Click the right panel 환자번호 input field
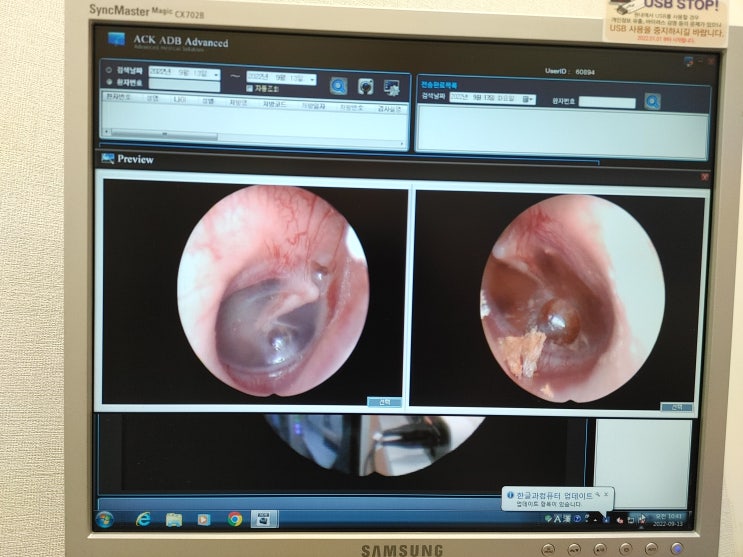This screenshot has height=557, width=743. click(607, 102)
